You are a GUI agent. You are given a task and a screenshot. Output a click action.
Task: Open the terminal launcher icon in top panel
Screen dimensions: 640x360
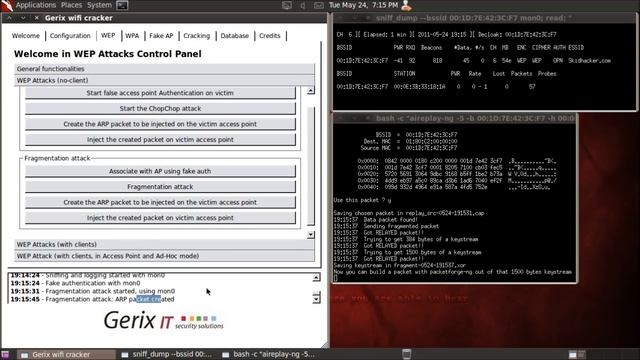coord(122,5)
